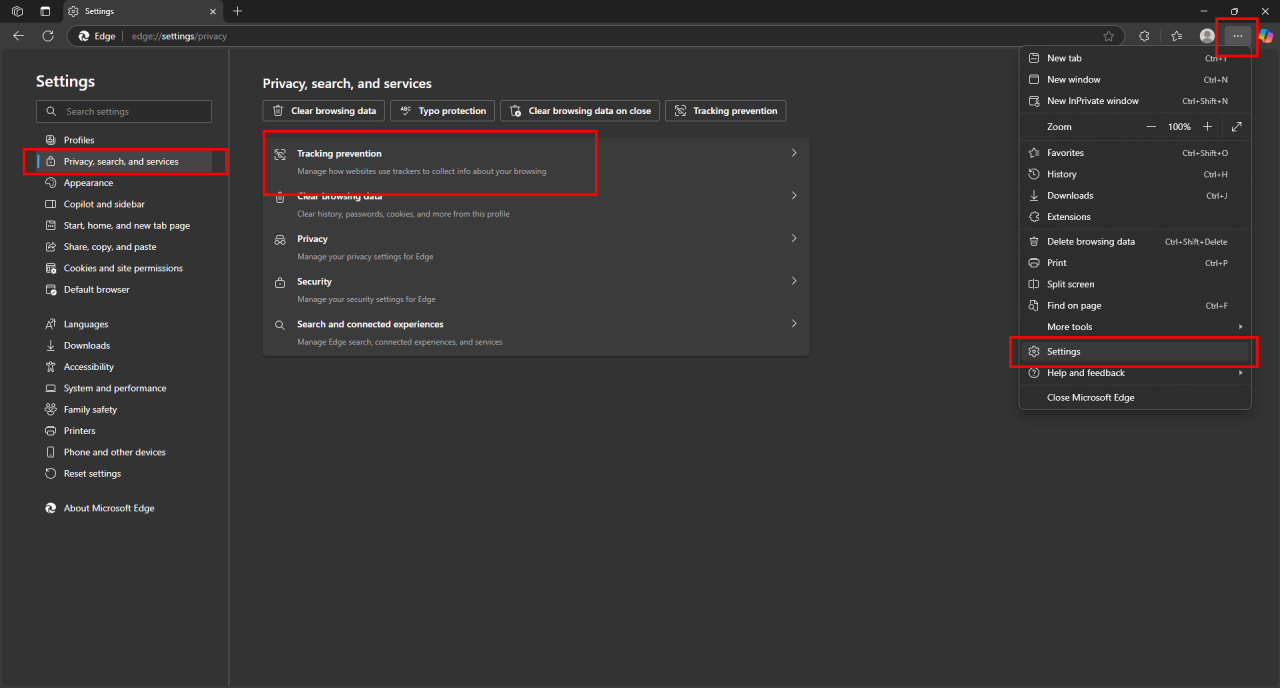The width and height of the screenshot is (1280, 688).
Task: Click the Tracking prevention shortcut button
Action: tap(726, 111)
